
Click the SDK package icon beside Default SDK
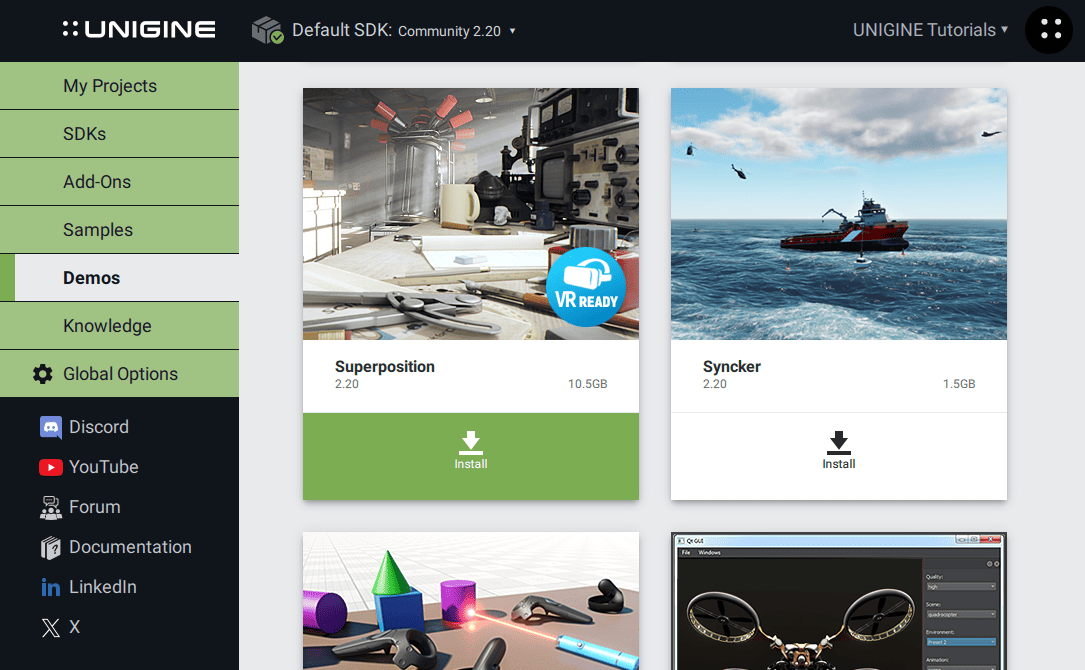[x=264, y=29]
